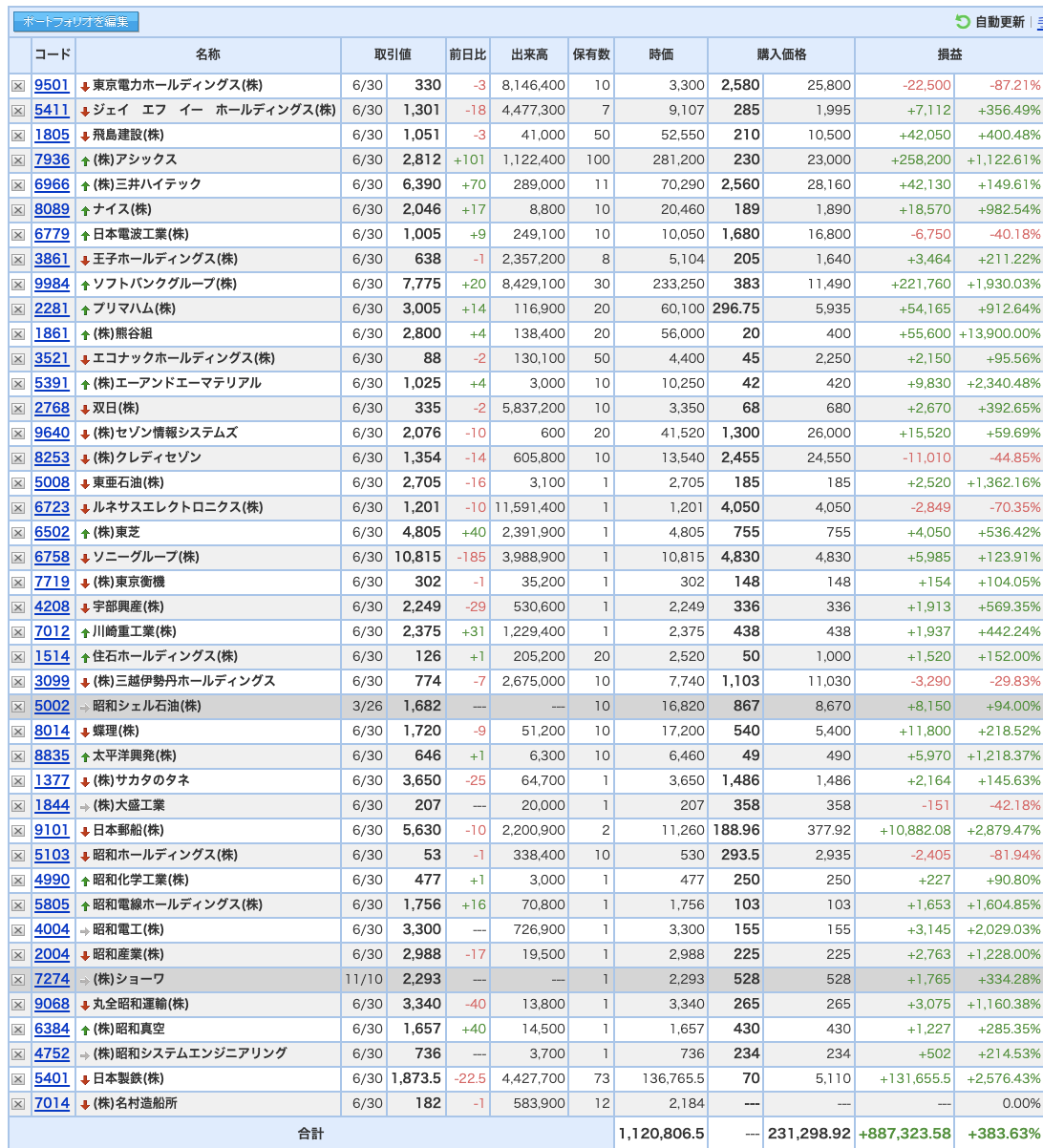
Task: Select stock name (株)アシックス
Action: pyautogui.click(x=134, y=159)
